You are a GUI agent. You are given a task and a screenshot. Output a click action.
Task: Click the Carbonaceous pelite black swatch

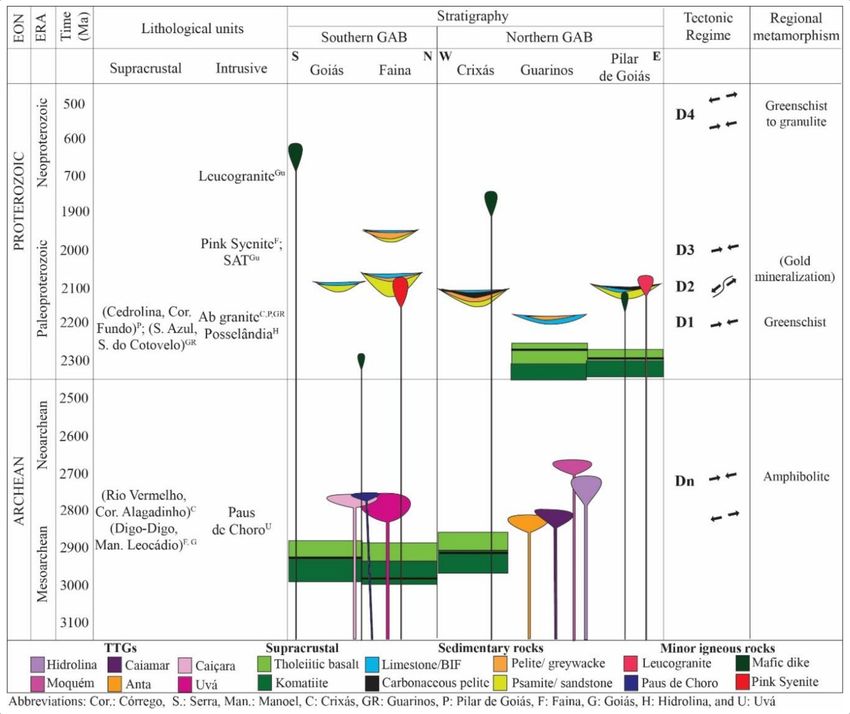click(x=372, y=683)
